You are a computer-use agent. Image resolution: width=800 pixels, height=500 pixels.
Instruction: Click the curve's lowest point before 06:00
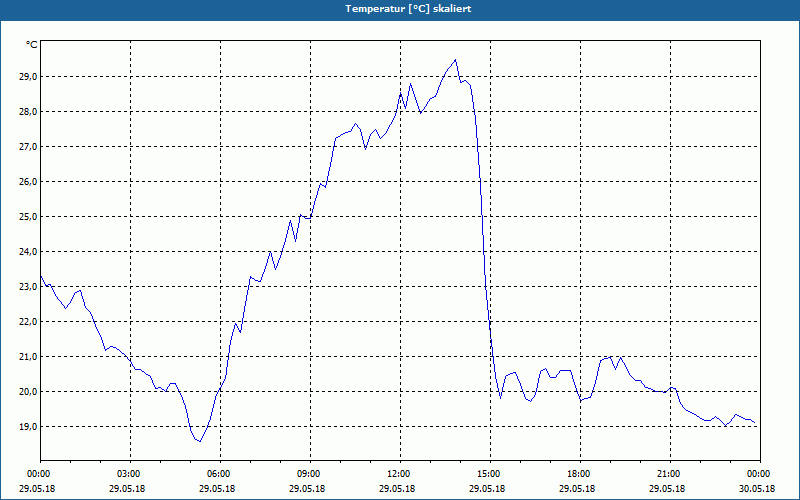[x=201, y=441]
